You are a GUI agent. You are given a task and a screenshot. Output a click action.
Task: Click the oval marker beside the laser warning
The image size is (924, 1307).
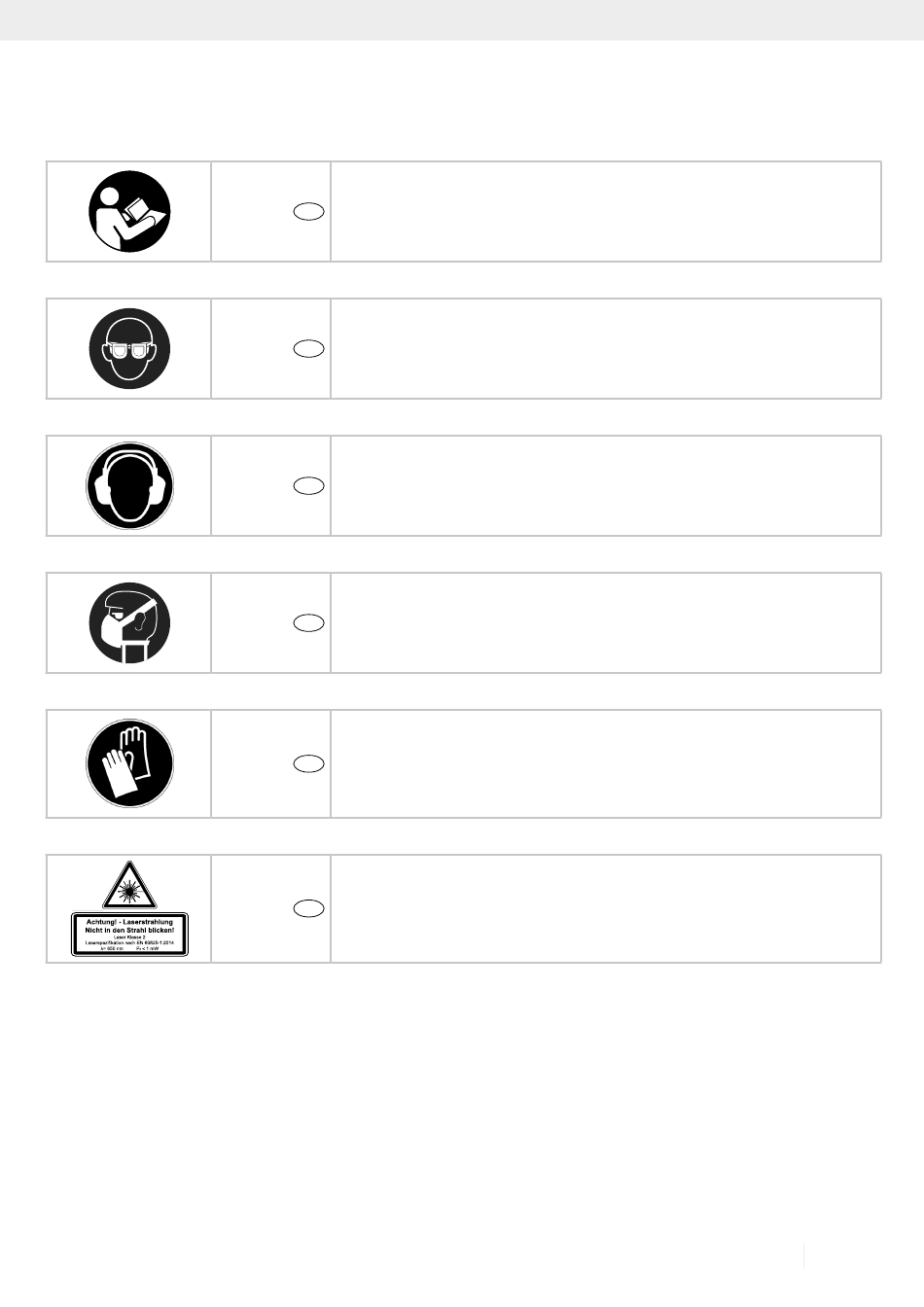pyautogui.click(x=308, y=908)
